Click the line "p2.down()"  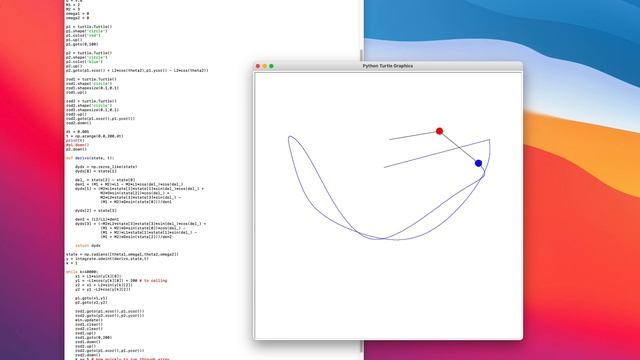pos(76,149)
